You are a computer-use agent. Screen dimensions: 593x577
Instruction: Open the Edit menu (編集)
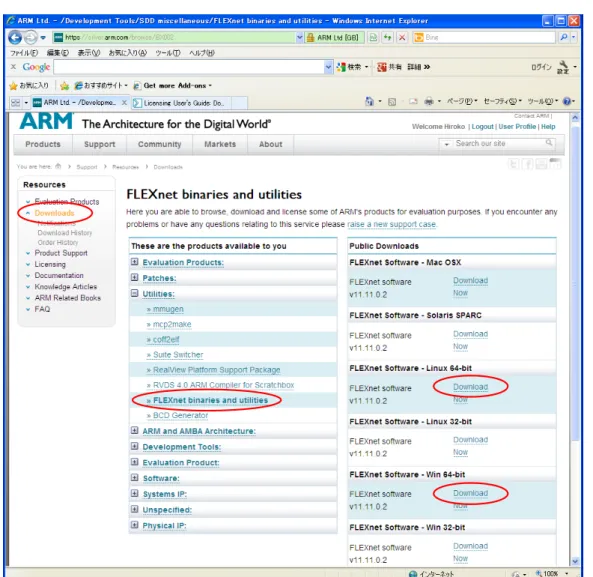[x=57, y=53]
